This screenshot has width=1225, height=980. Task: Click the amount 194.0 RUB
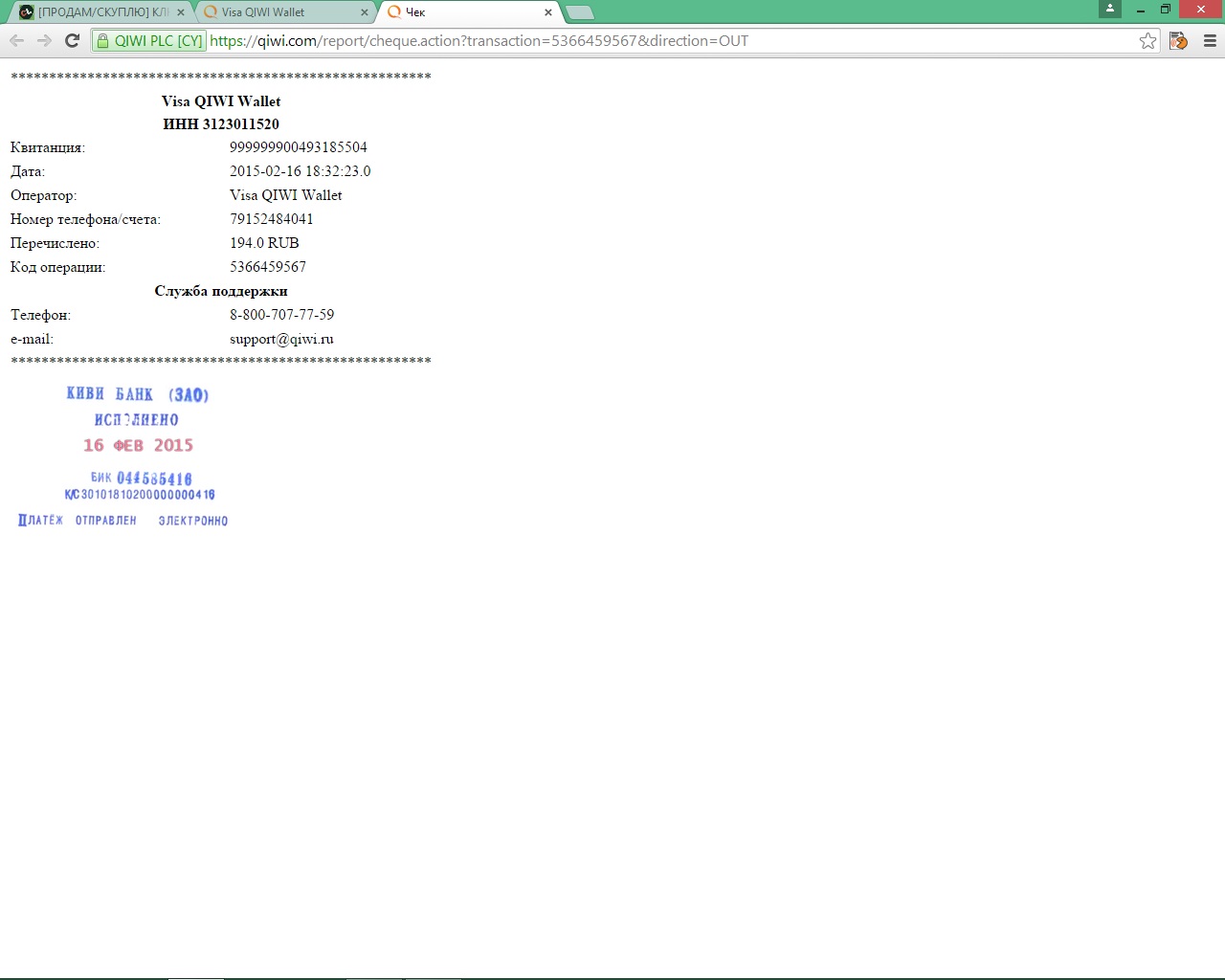[264, 243]
